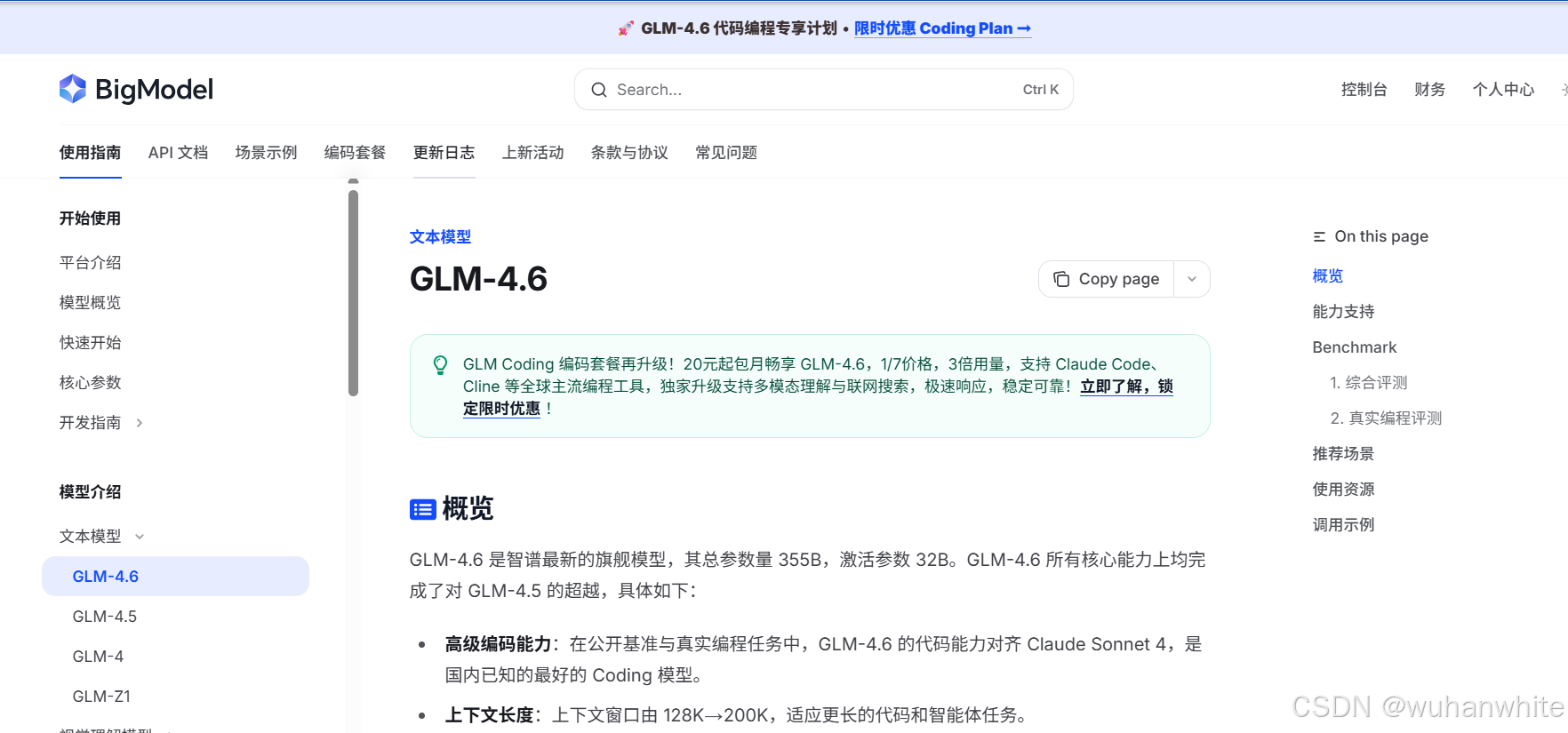Open the 常见问题 tab
This screenshot has height=733, width=1568.
pos(727,153)
